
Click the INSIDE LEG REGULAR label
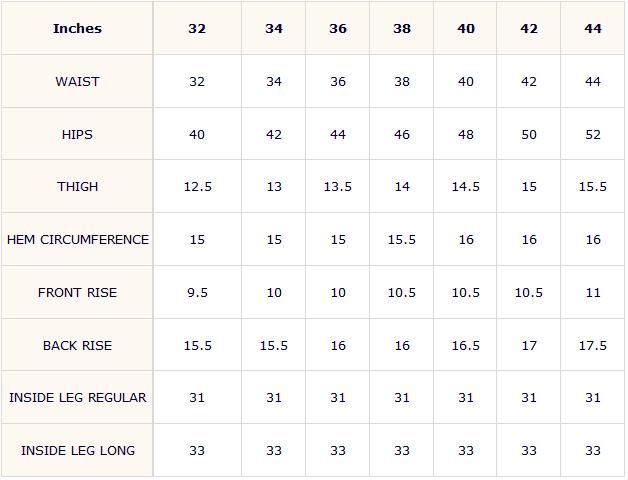pyautogui.click(x=77, y=397)
